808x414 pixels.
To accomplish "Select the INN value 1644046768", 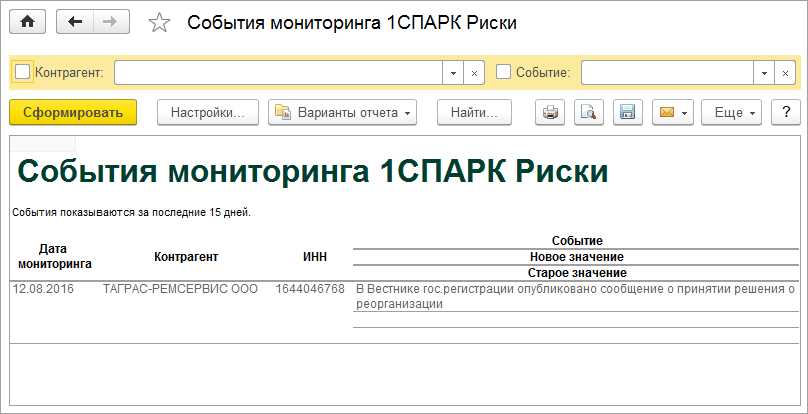I will tap(310, 289).
